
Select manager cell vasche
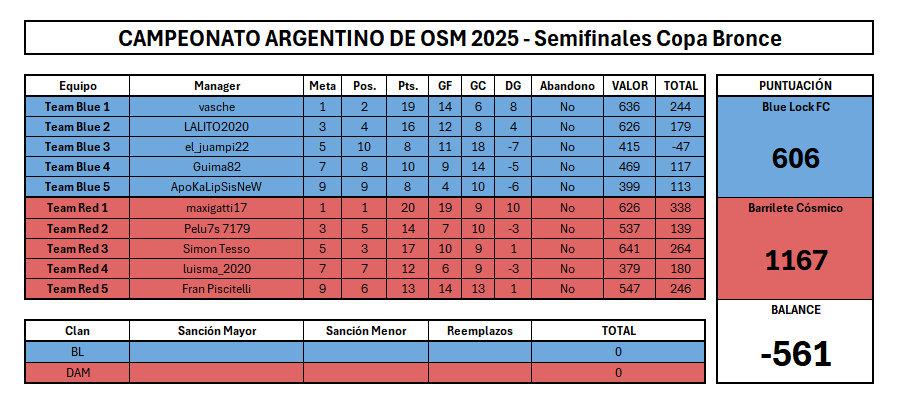(x=217, y=106)
